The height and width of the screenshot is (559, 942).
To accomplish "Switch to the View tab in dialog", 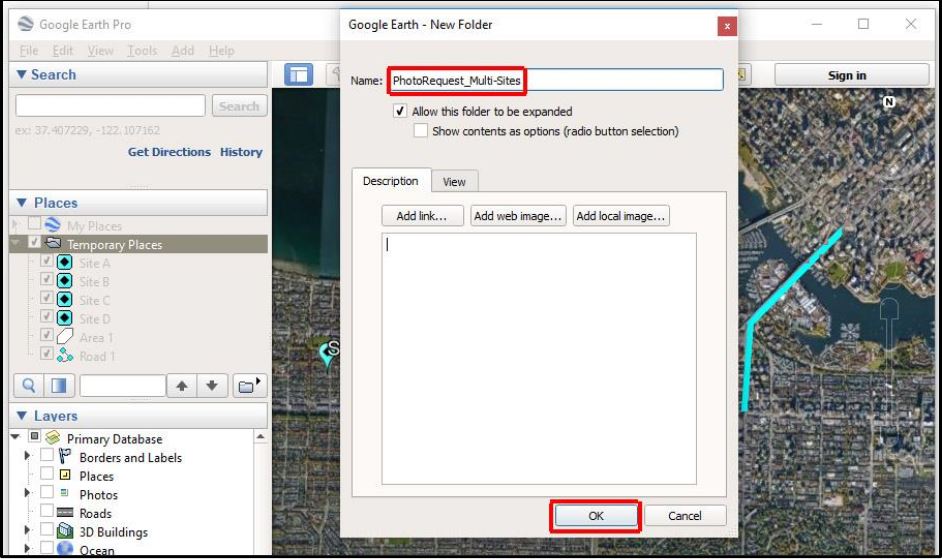I will point(454,182).
